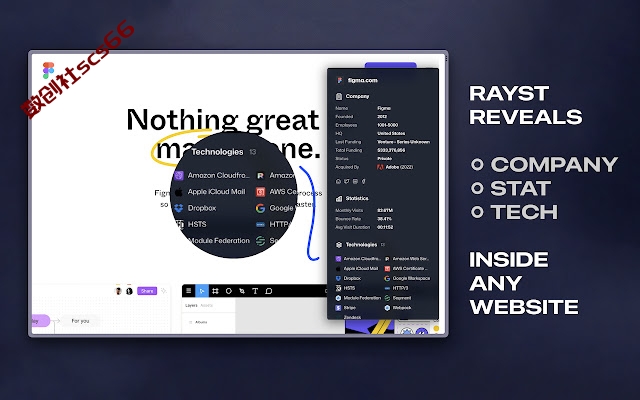Click the HSTS icon in panel list
The height and width of the screenshot is (400, 640).
coord(338,288)
